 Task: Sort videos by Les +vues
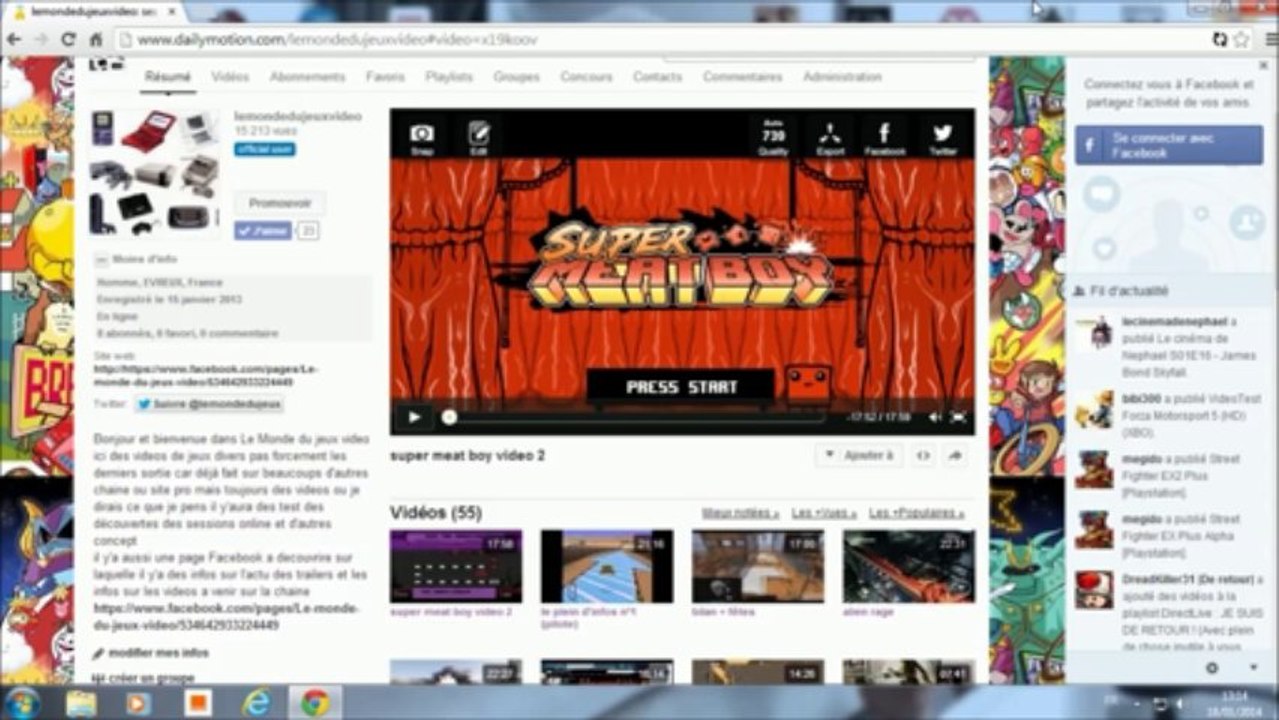pos(824,513)
